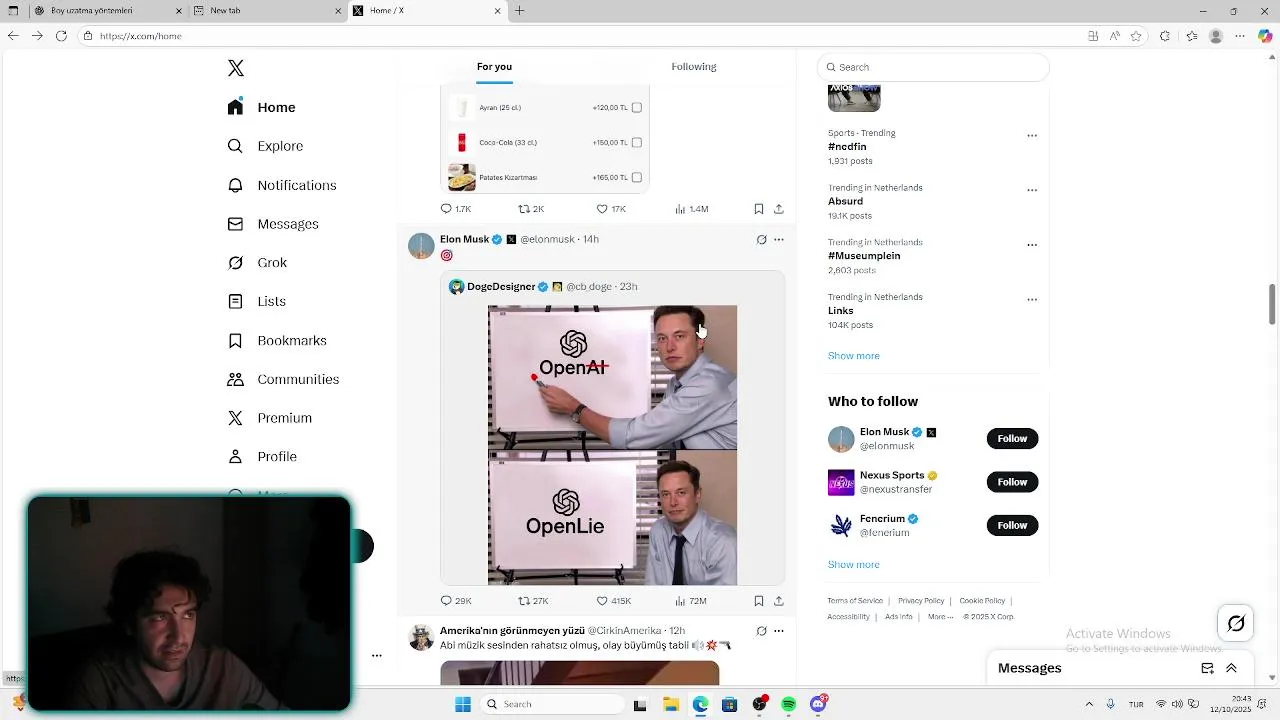Switch to the For you tab
1280x720 pixels.
click(x=494, y=67)
